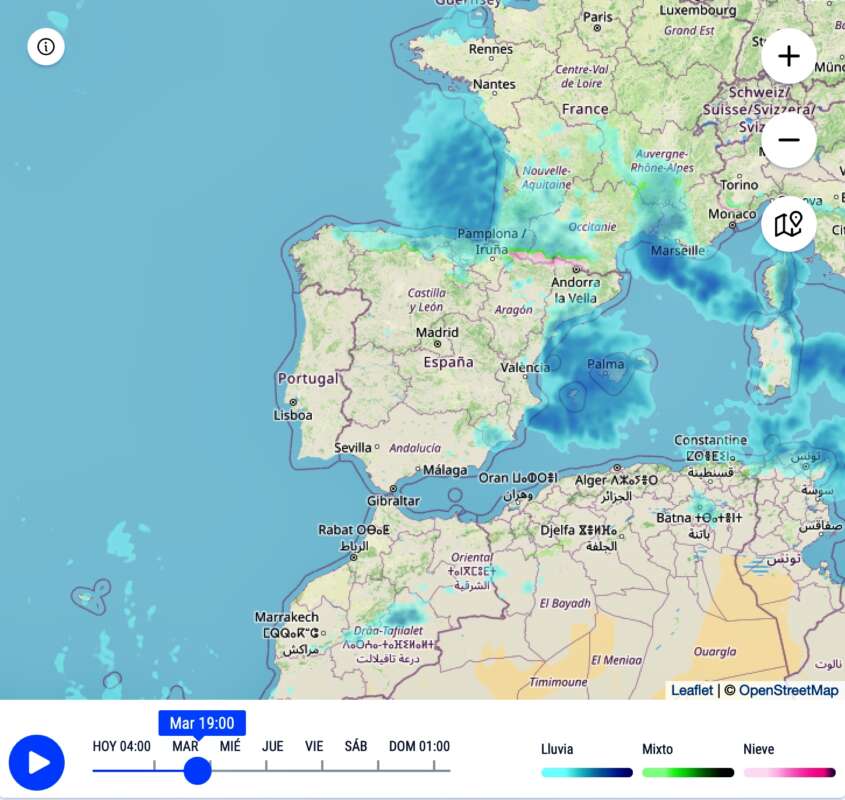The width and height of the screenshot is (845, 800).
Task: Click the Nieve color gradient bar
Action: pos(789,772)
